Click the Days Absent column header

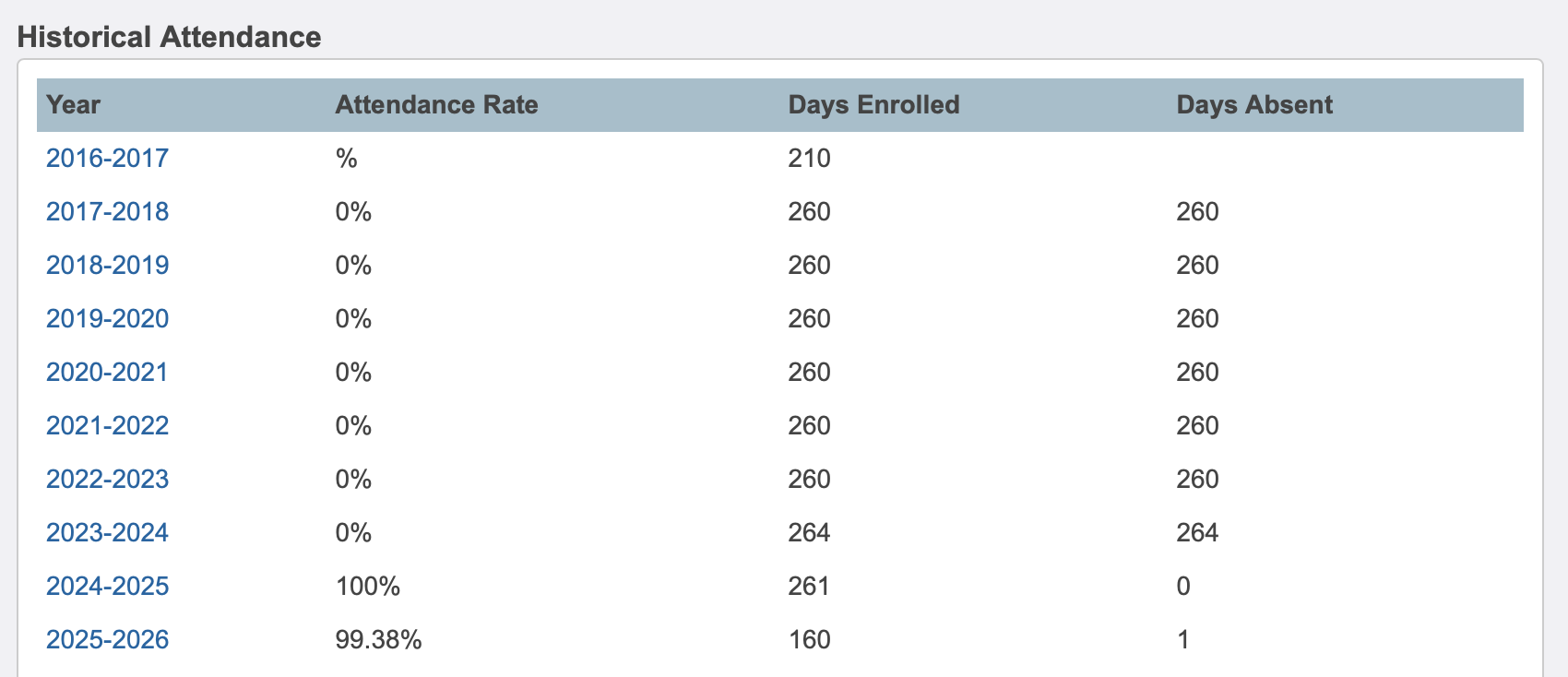pos(1254,104)
